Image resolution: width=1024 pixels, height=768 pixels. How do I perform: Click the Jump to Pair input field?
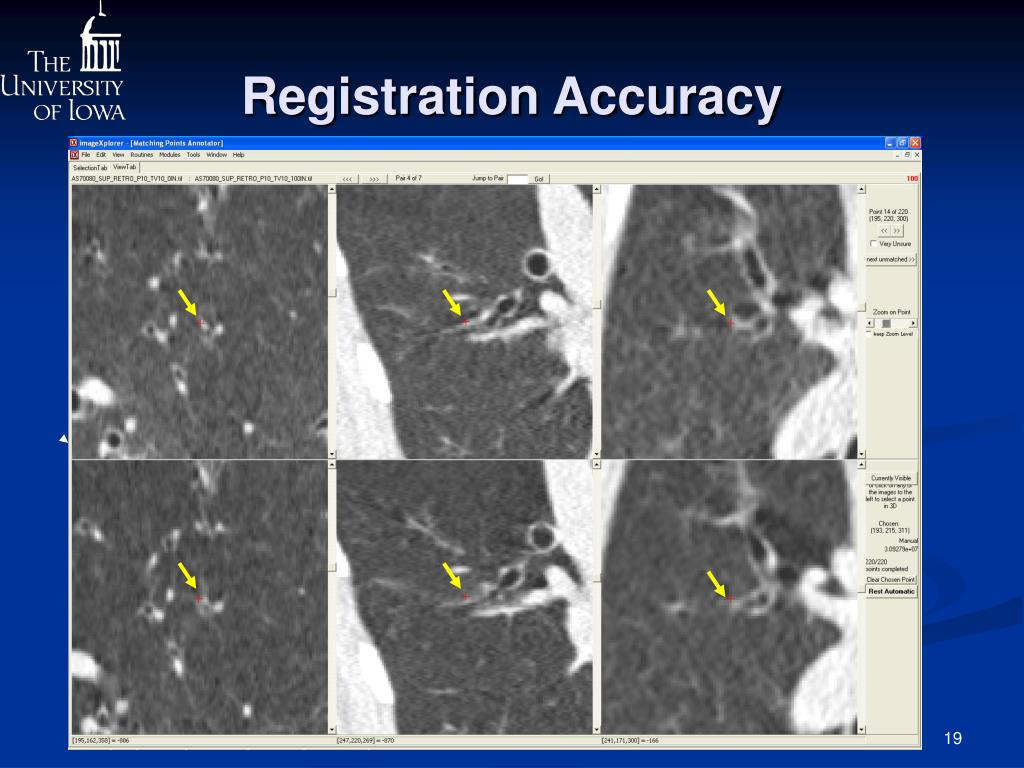click(x=517, y=179)
